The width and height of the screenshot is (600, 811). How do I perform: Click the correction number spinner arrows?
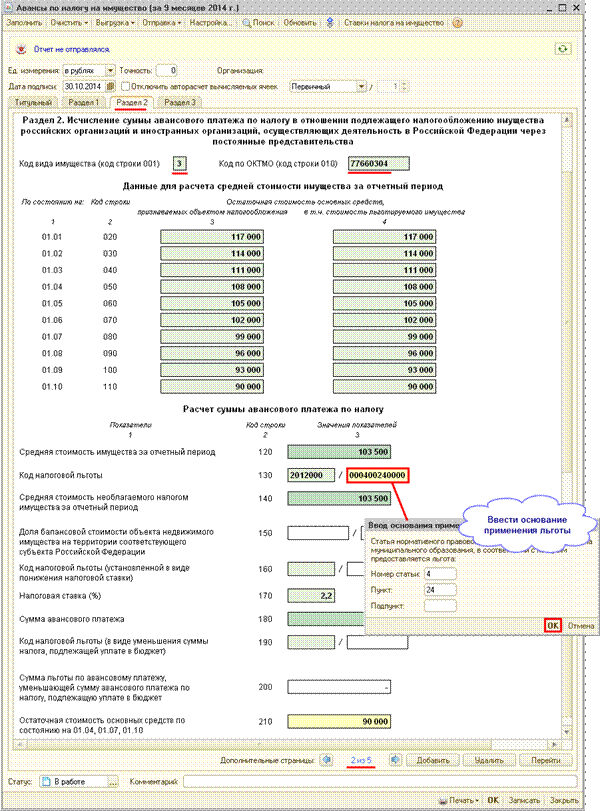(x=404, y=86)
